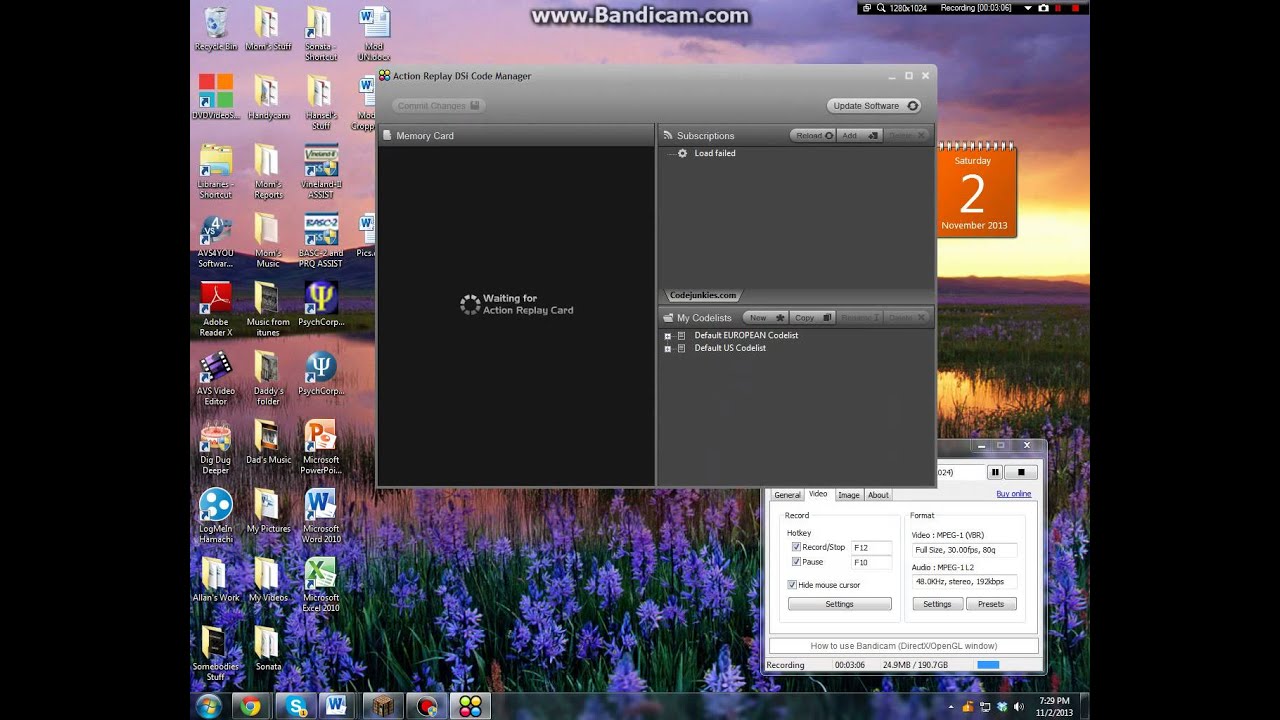Create a New codelist in My Codelists
This screenshot has width=1280, height=720.
[766, 317]
